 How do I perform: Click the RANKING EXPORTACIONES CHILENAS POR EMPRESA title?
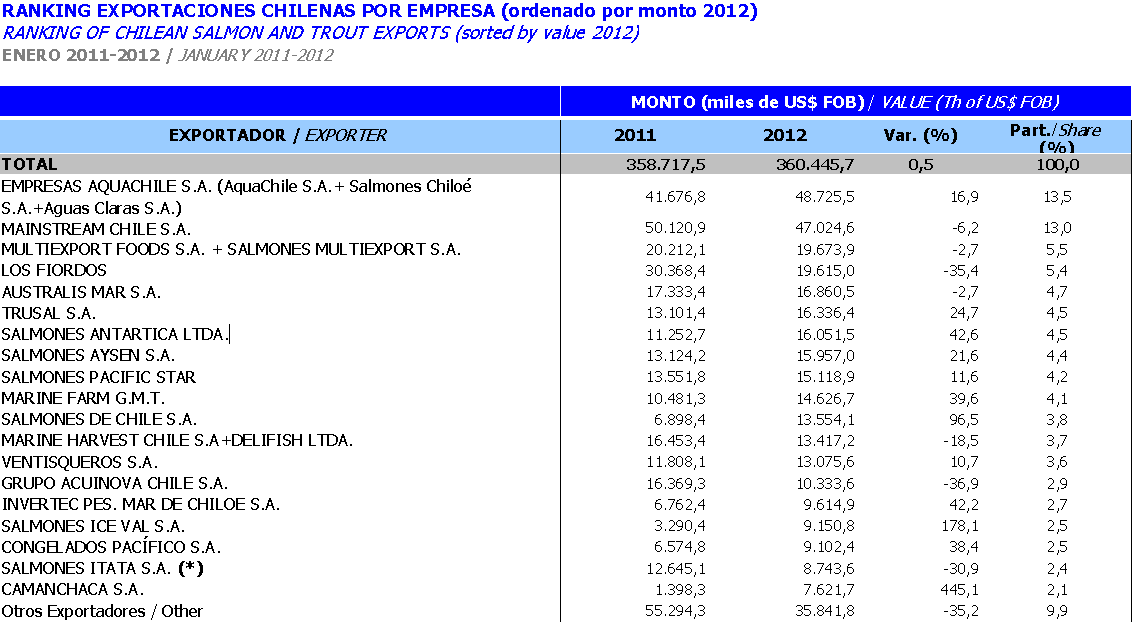(380, 12)
